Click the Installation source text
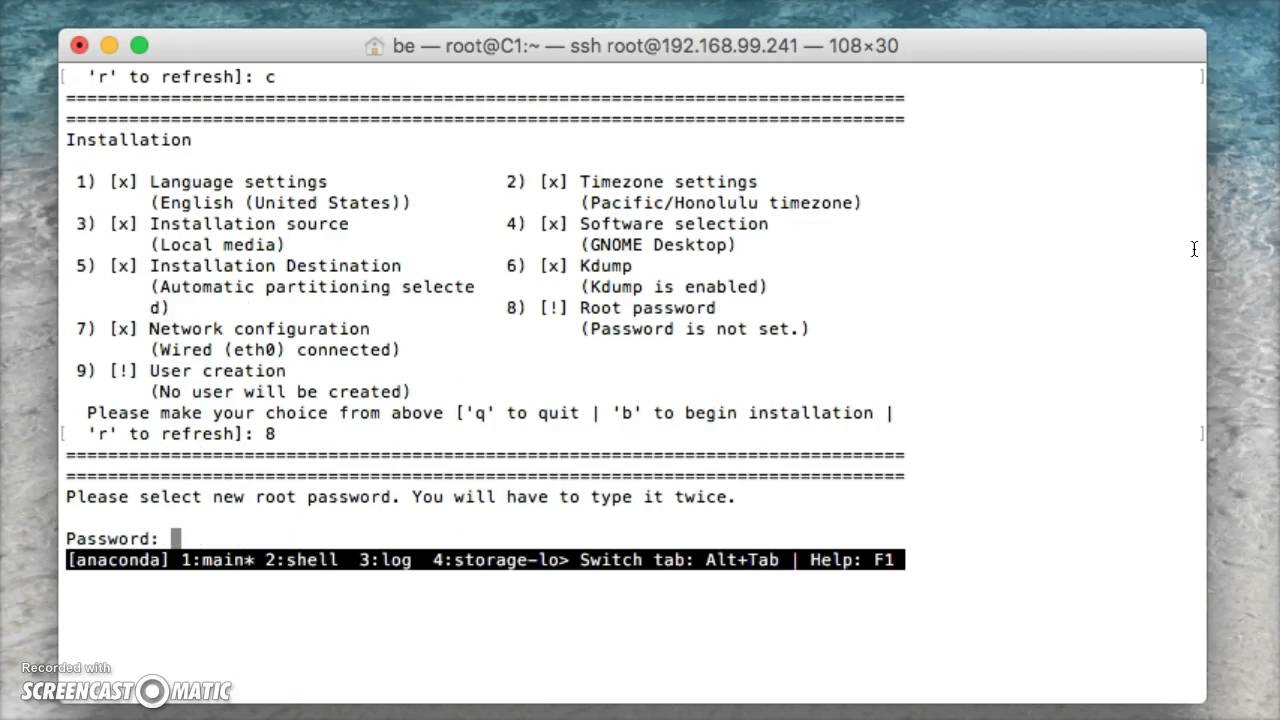This screenshot has height=720, width=1280. 249,224
